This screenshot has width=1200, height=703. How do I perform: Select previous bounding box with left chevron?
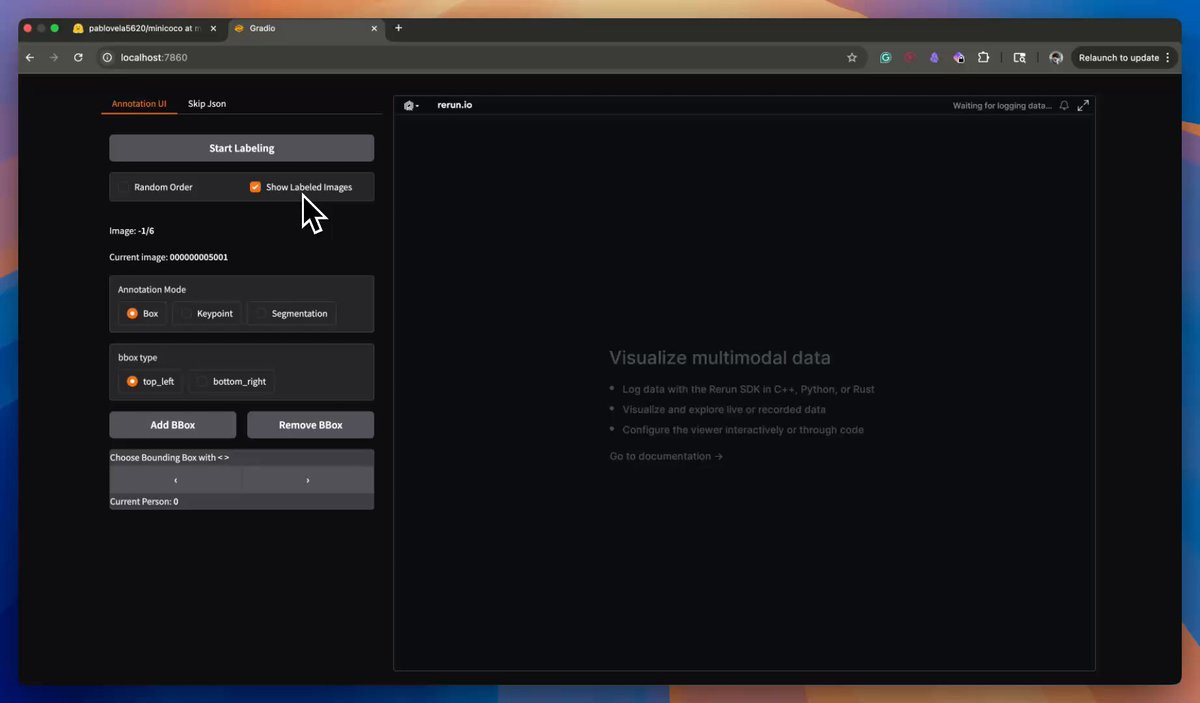click(x=175, y=480)
